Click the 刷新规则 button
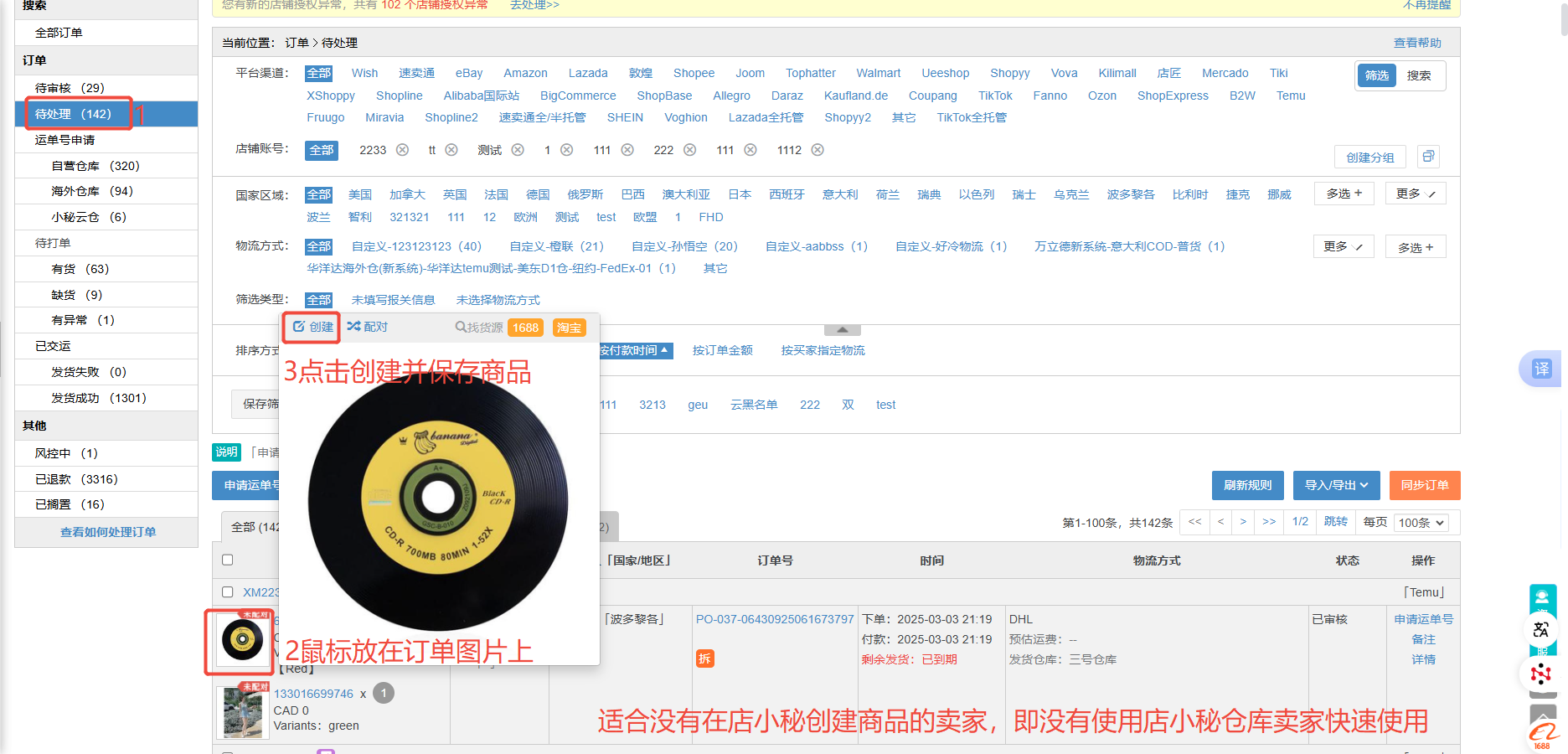 pos(1248,485)
